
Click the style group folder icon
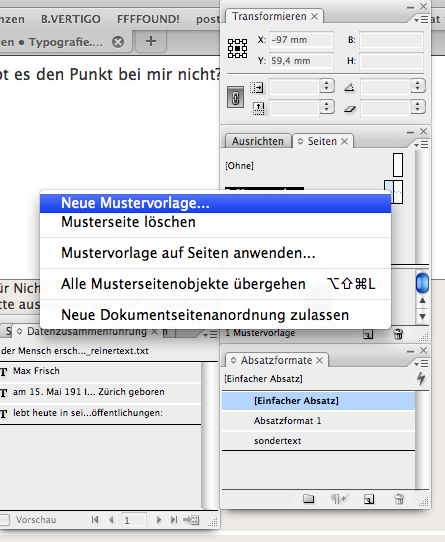pyautogui.click(x=308, y=499)
